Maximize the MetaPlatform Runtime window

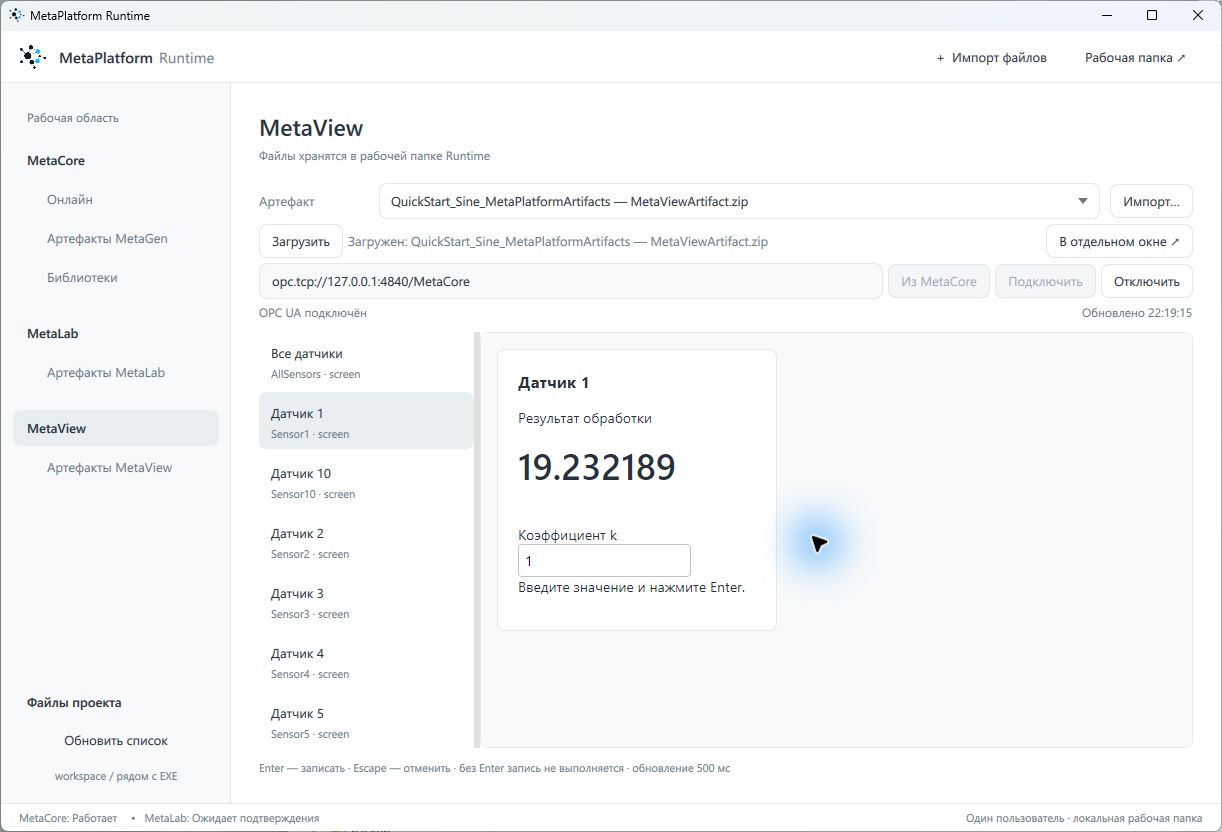pyautogui.click(x=1152, y=15)
